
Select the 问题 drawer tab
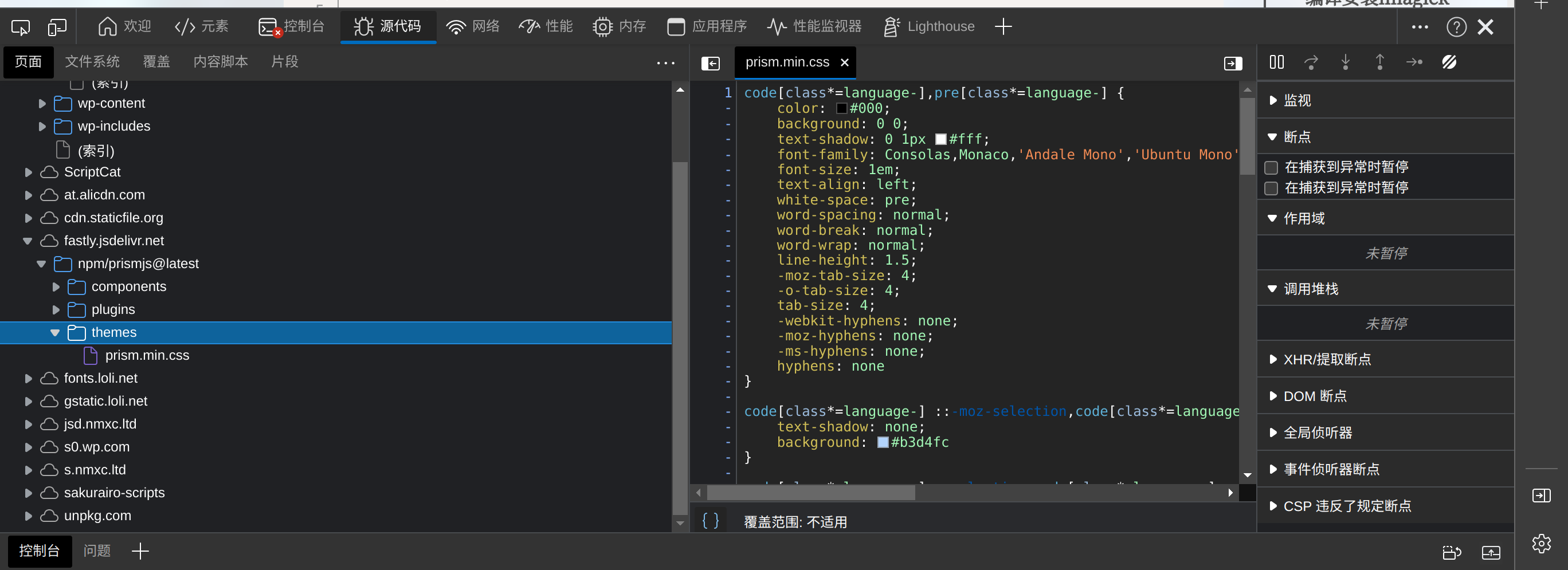pyautogui.click(x=97, y=551)
